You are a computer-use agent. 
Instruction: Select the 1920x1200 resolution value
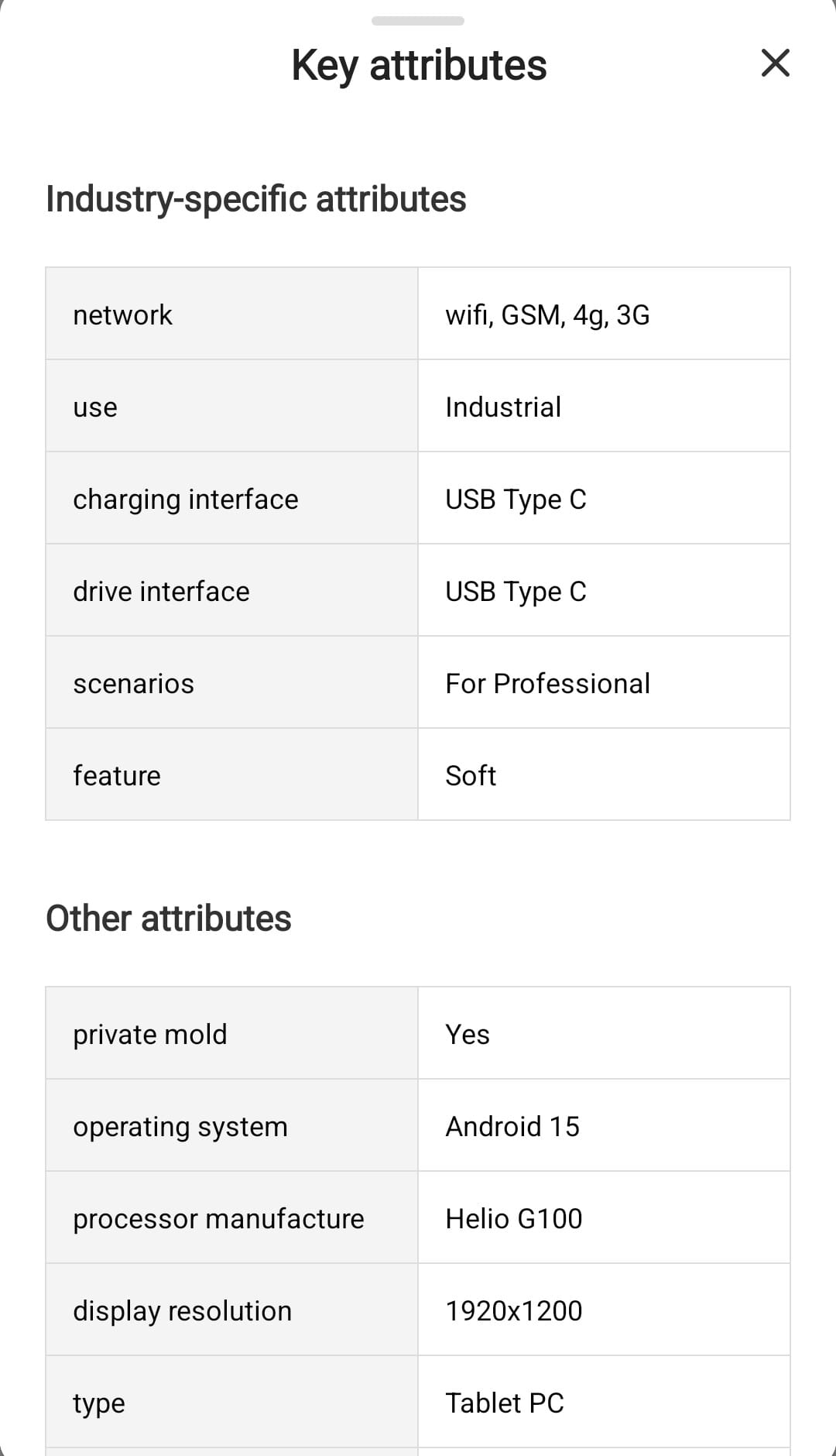[514, 1311]
